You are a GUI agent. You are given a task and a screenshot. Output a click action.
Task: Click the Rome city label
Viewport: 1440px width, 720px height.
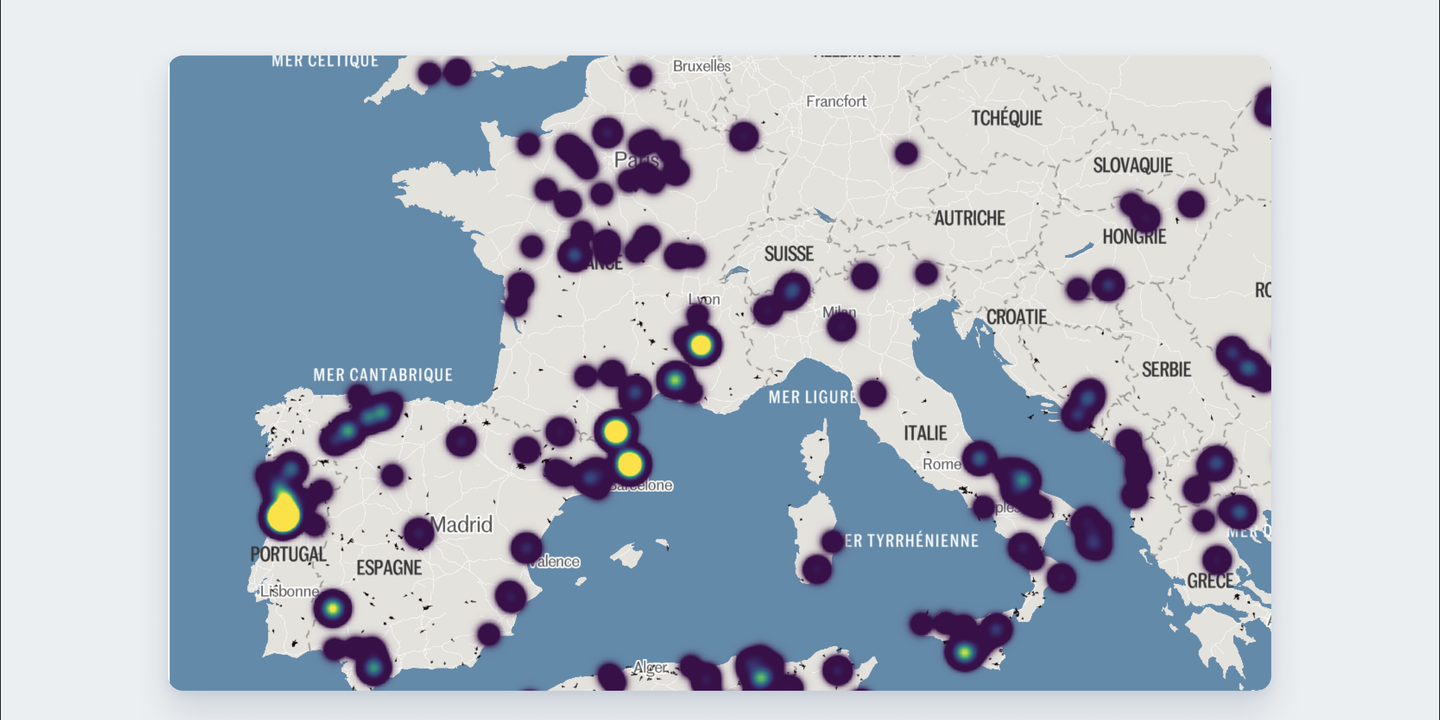942,464
